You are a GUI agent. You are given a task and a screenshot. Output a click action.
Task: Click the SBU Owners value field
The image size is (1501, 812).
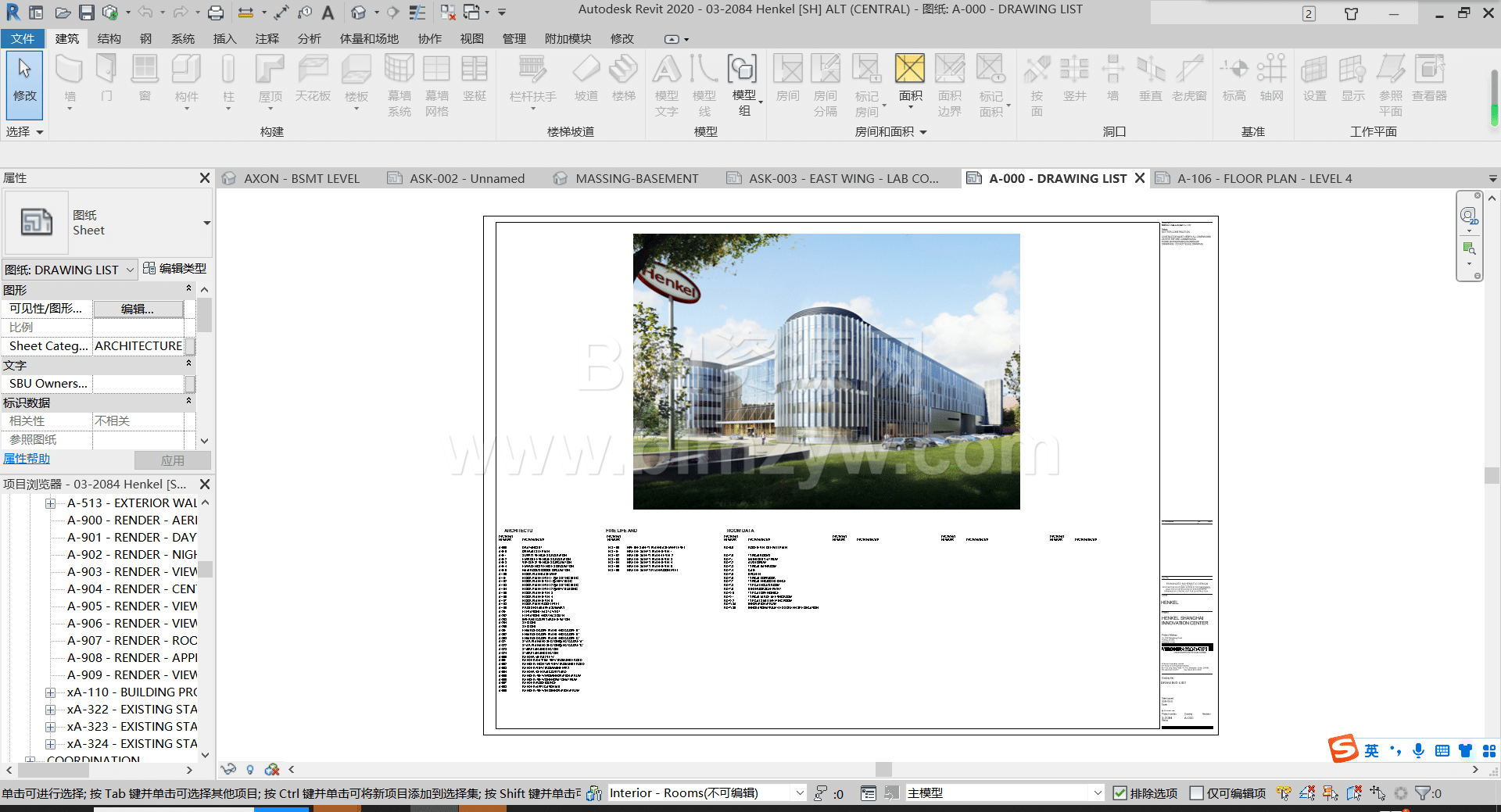138,383
